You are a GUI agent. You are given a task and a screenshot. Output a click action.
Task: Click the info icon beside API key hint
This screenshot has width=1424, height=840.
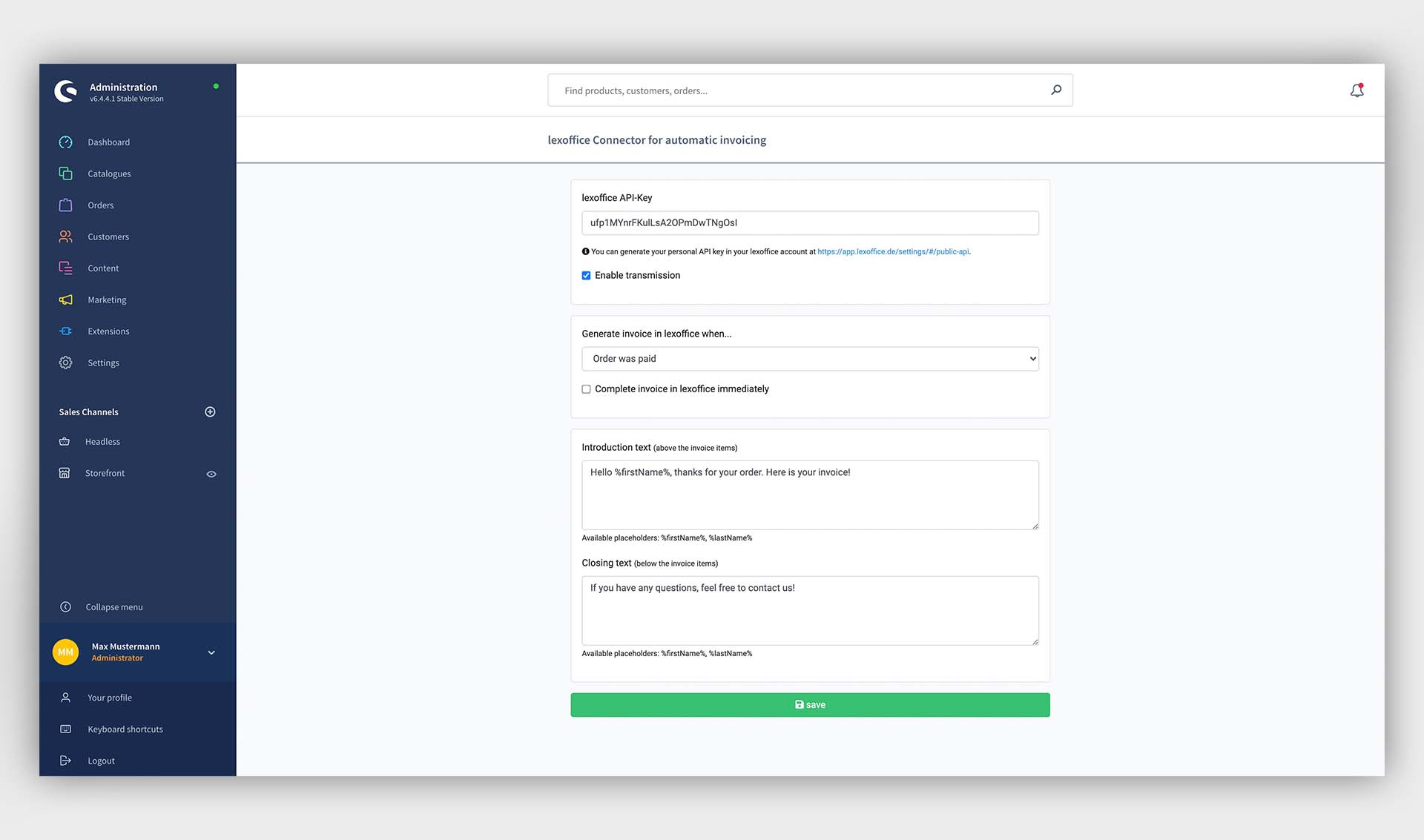(x=585, y=251)
